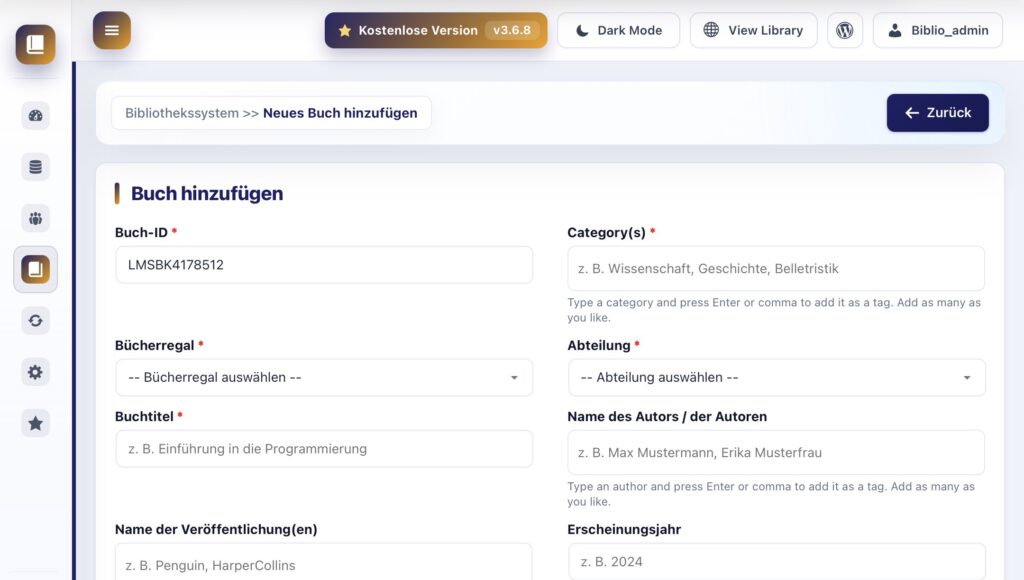Click the View Library button
The height and width of the screenshot is (580, 1024).
tap(754, 30)
